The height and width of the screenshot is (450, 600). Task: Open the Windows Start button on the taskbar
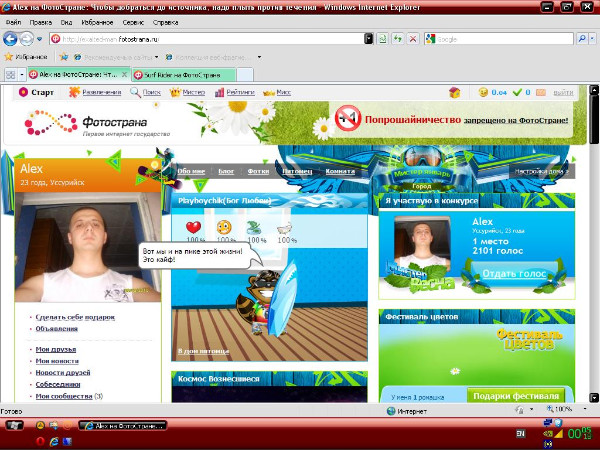click(14, 425)
